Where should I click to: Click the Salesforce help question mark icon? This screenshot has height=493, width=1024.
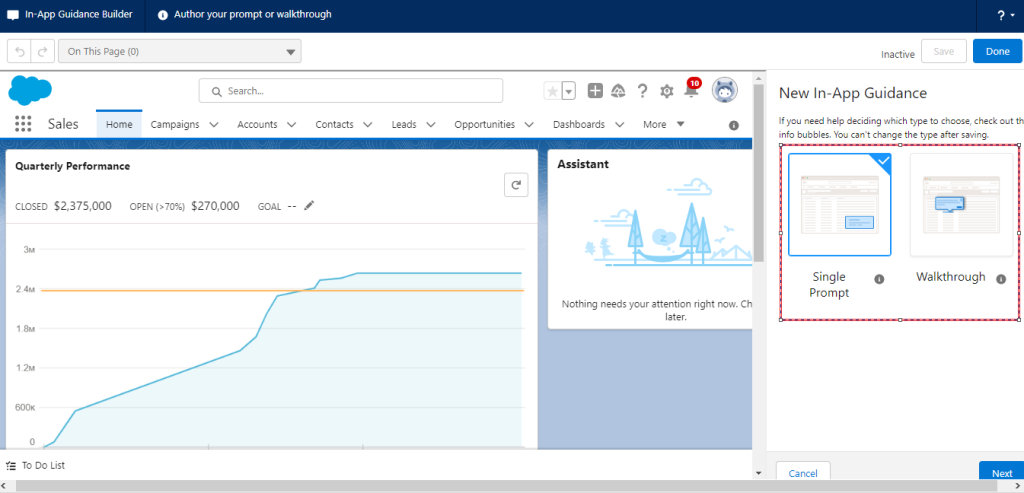[x=643, y=91]
